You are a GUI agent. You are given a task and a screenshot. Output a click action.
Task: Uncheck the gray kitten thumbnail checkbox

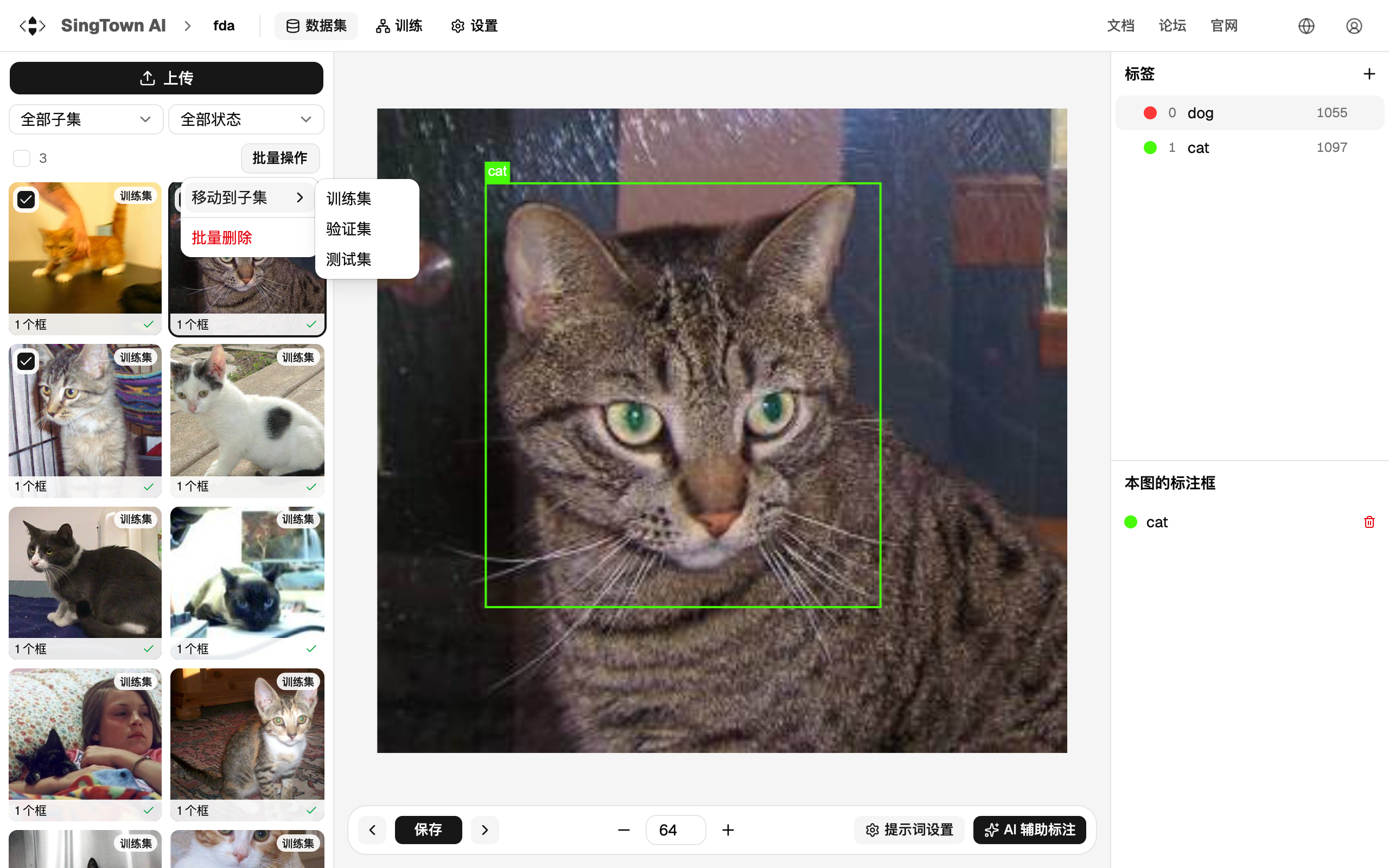click(x=26, y=362)
